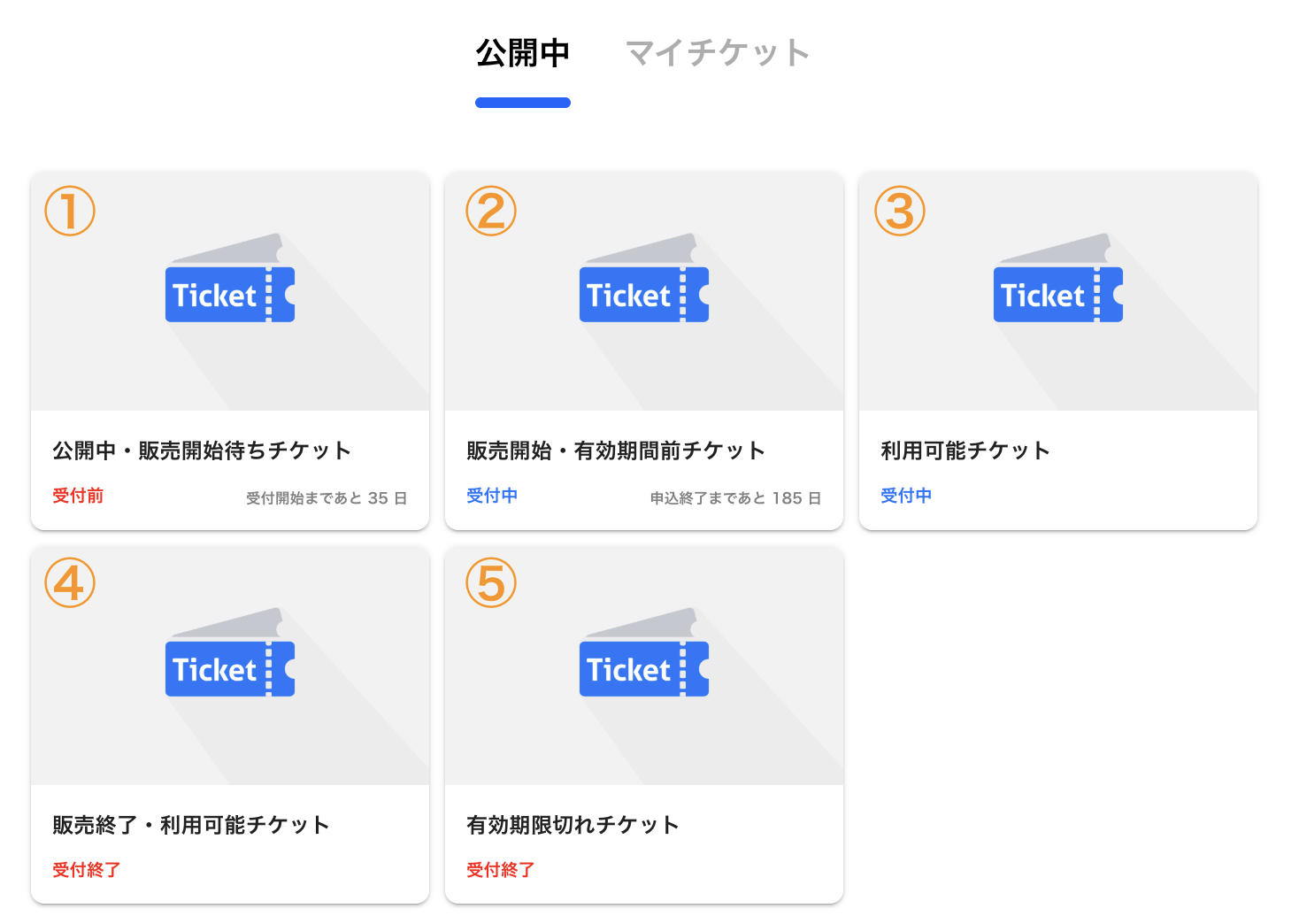Click the Ticket icon on card ①

pyautogui.click(x=229, y=294)
